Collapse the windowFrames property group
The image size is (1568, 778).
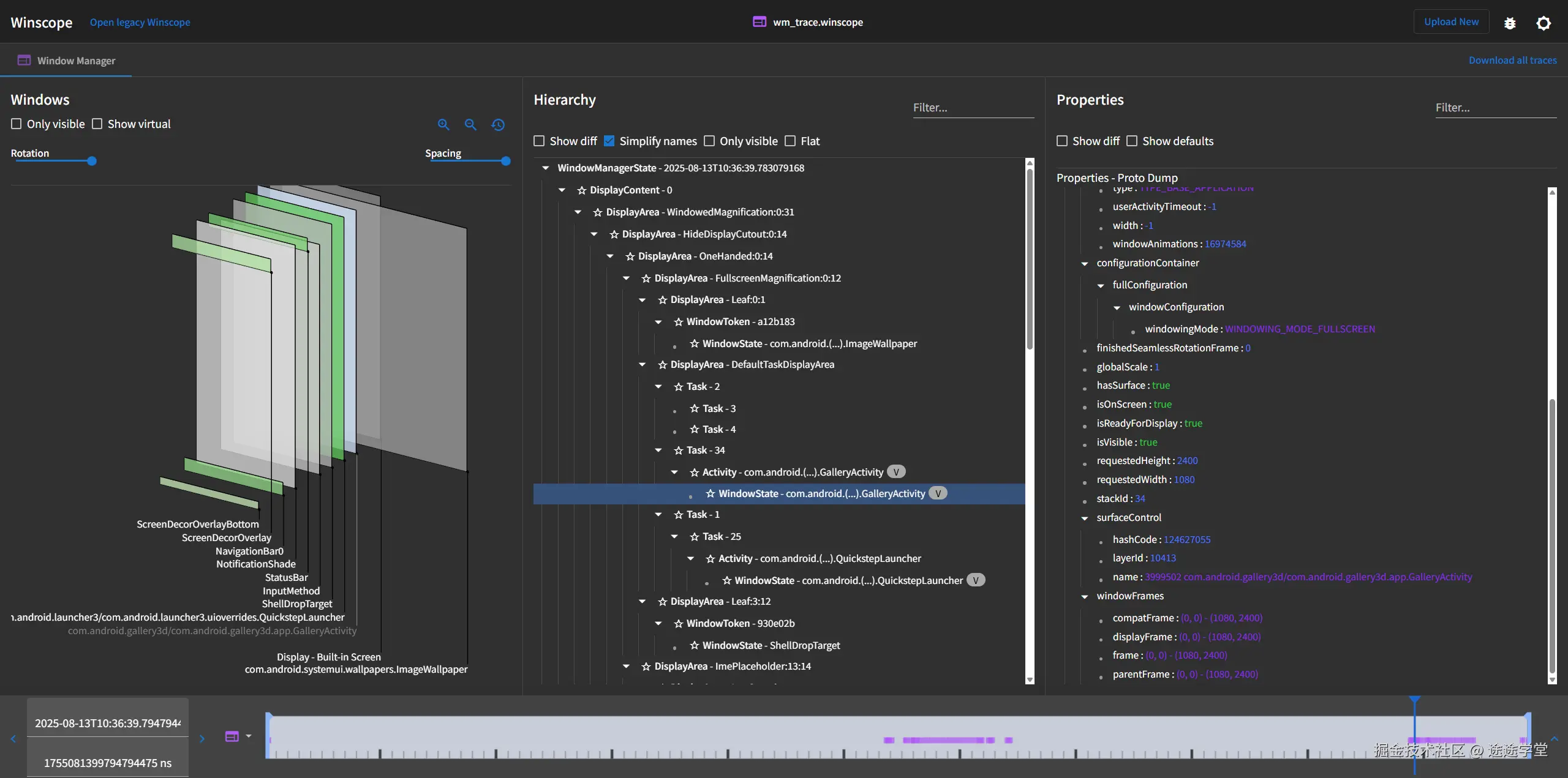pyautogui.click(x=1085, y=596)
